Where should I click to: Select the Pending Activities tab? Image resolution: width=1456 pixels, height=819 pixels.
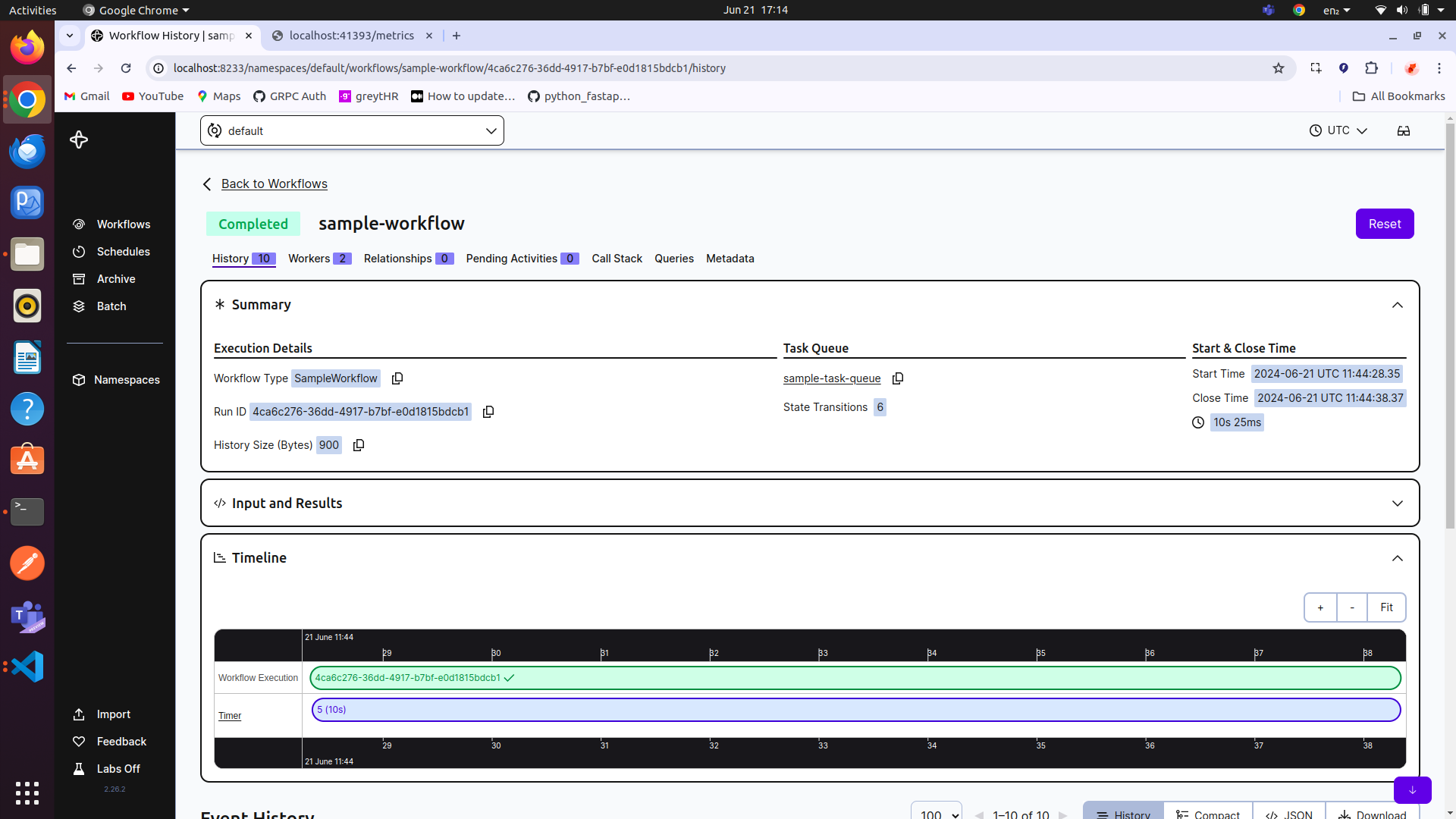(x=522, y=259)
